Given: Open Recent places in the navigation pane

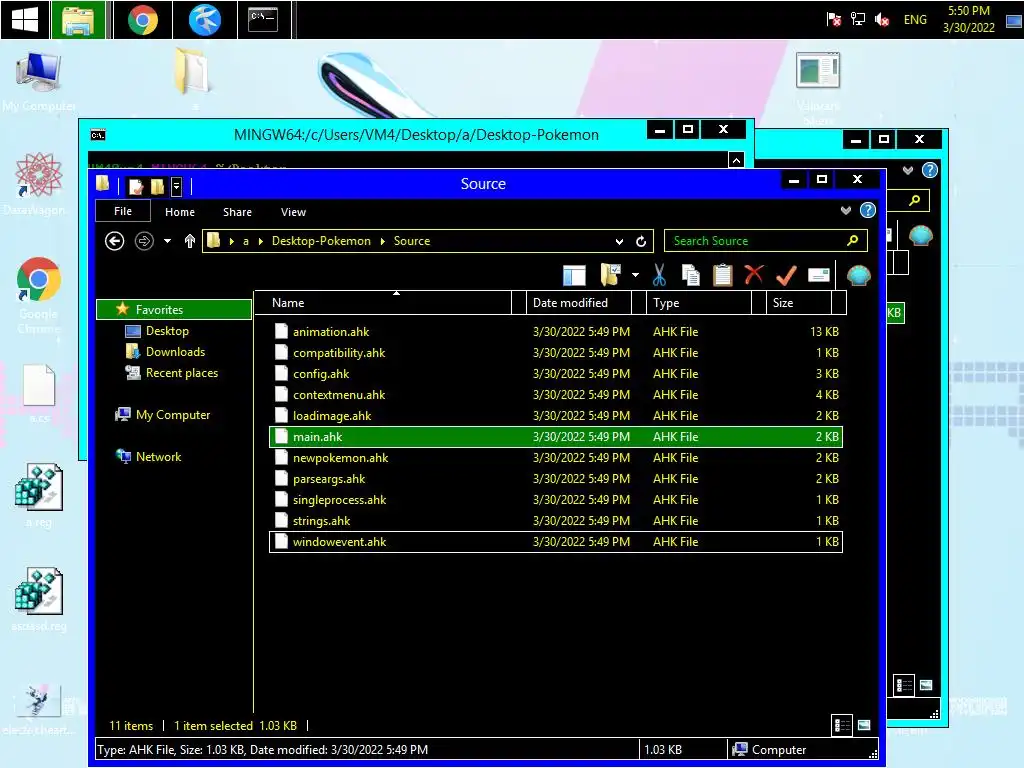Looking at the screenshot, I should (182, 373).
